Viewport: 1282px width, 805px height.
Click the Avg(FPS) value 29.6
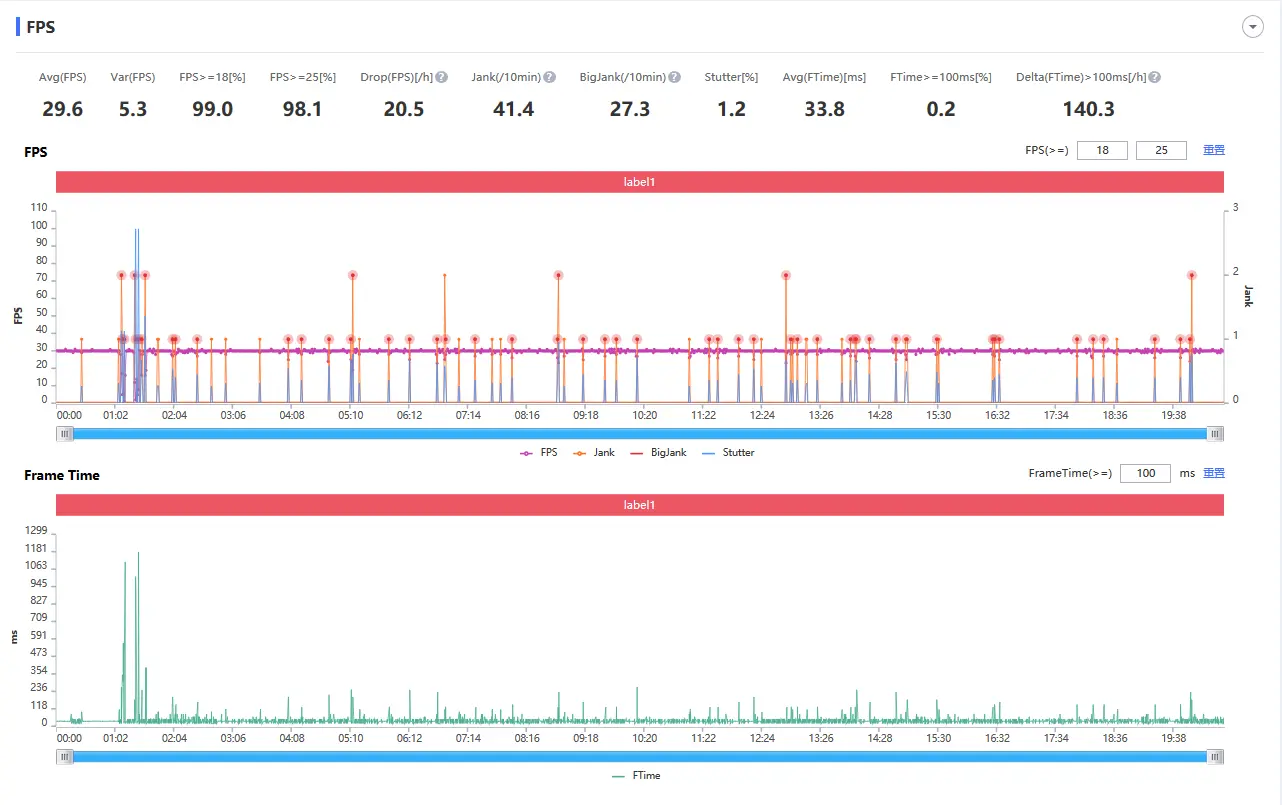point(62,109)
